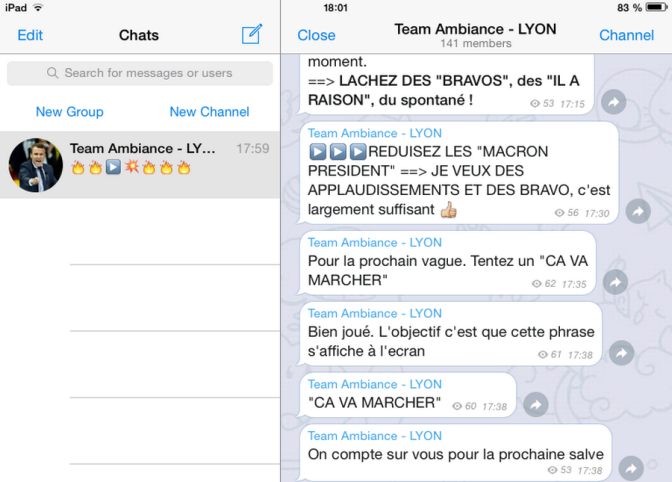
Task: Forward the message timestamped 17:15
Action: 614,102
